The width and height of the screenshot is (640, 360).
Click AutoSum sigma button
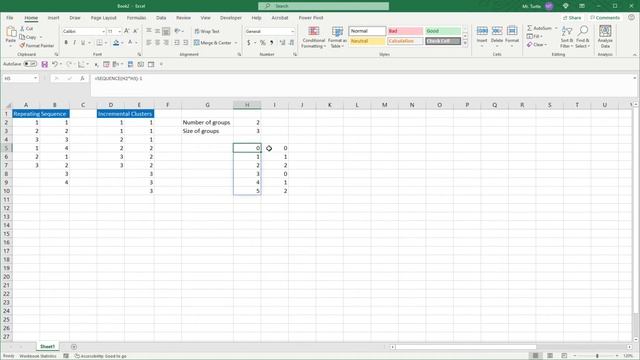click(x=539, y=28)
